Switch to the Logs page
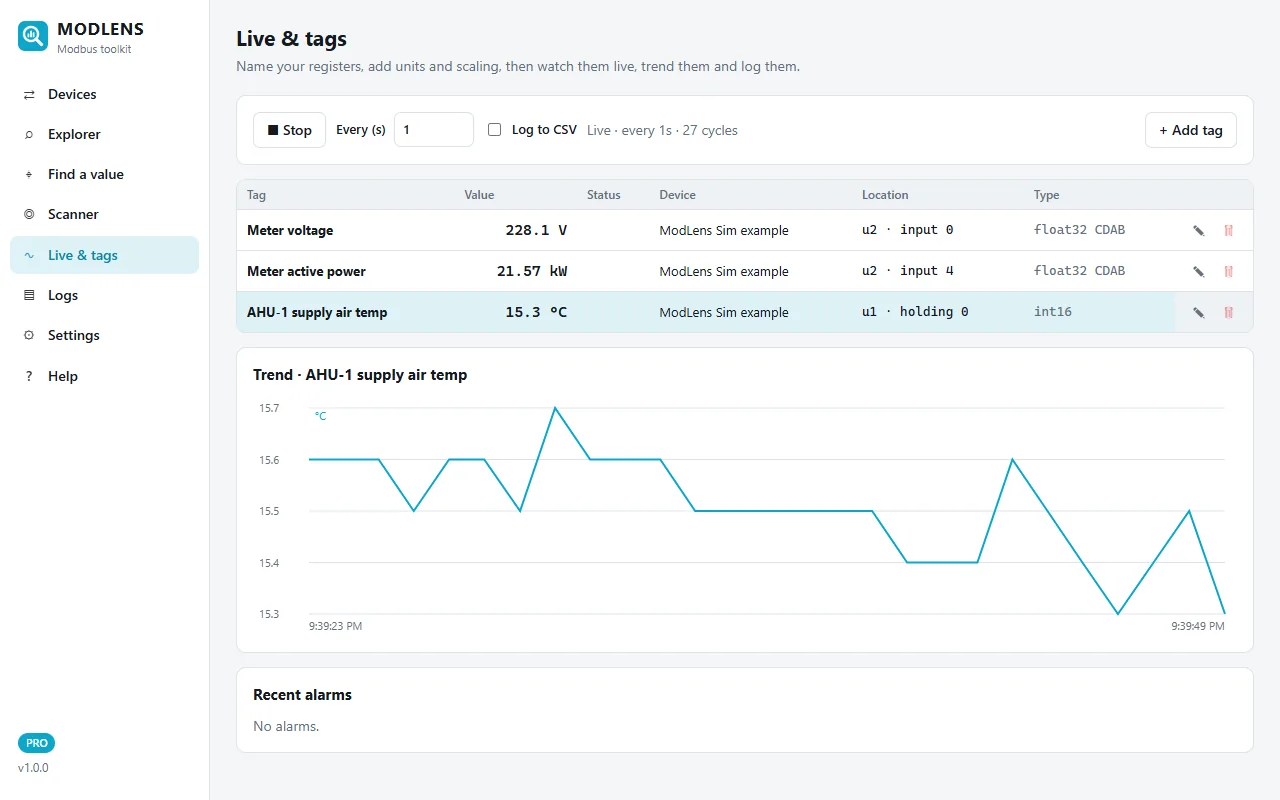Screen dimensions: 1280x800 pos(104,295)
